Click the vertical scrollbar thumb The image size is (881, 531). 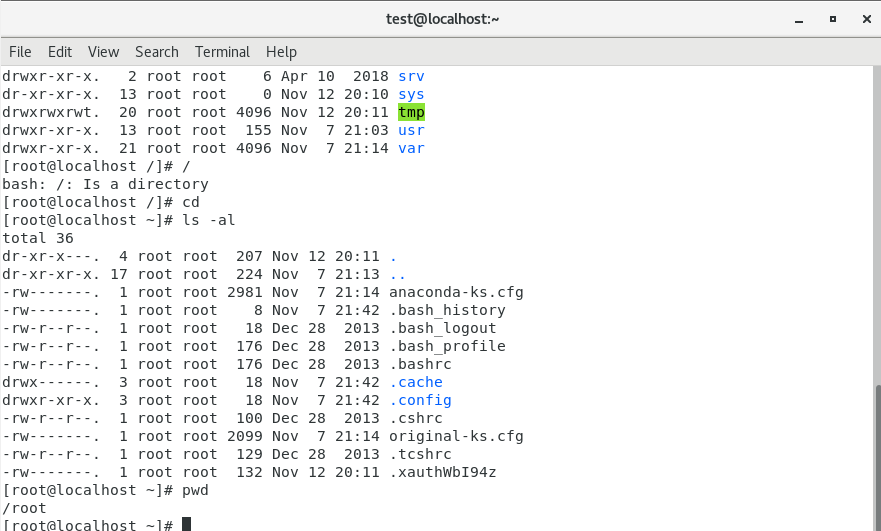[878, 457]
